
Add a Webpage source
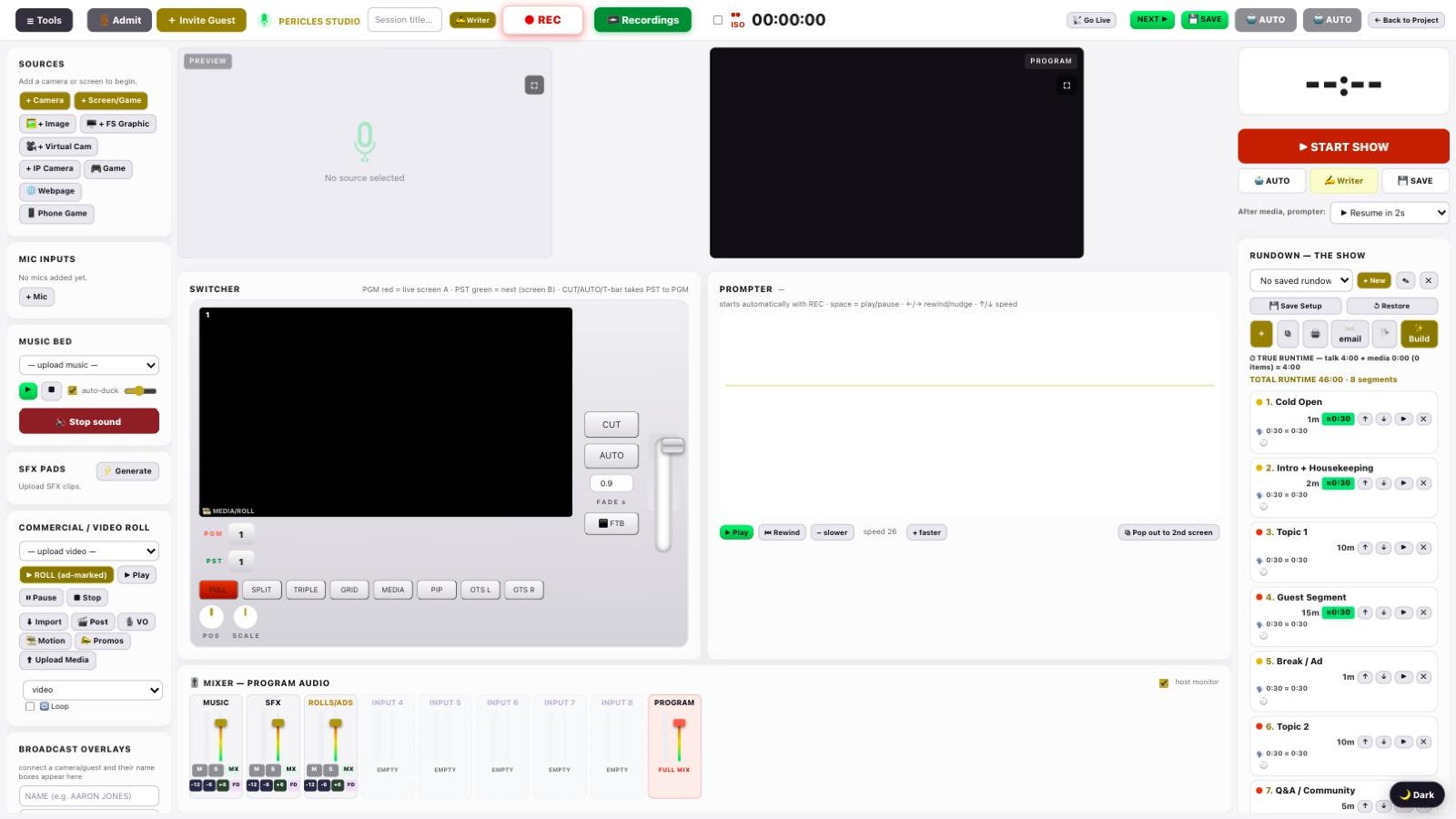click(x=51, y=191)
